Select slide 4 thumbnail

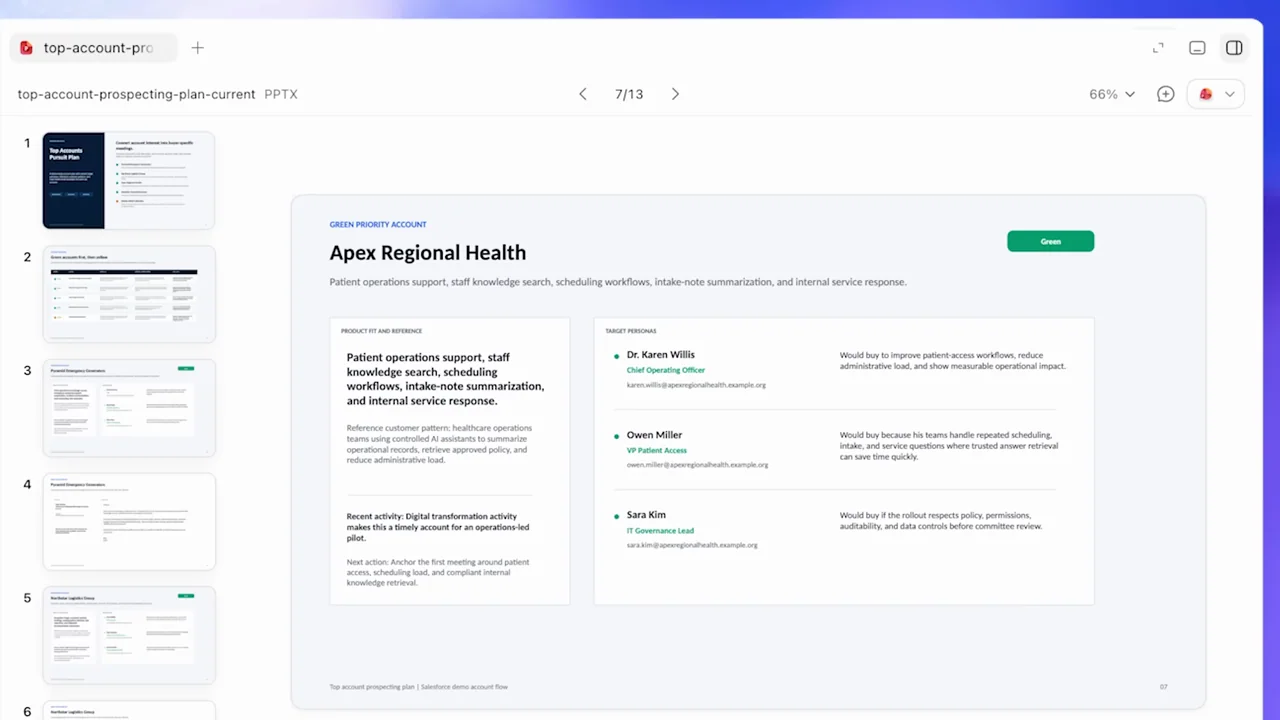click(x=129, y=522)
